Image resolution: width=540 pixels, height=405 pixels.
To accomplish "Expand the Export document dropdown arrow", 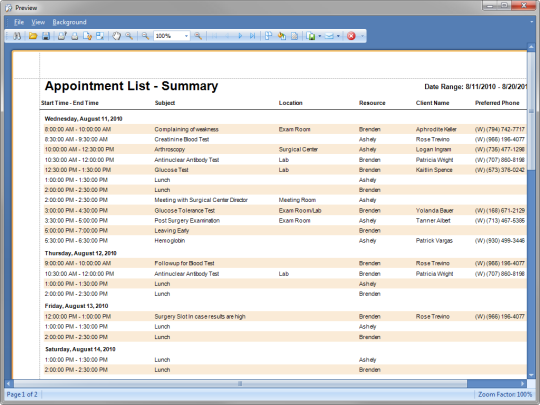I will coord(320,36).
